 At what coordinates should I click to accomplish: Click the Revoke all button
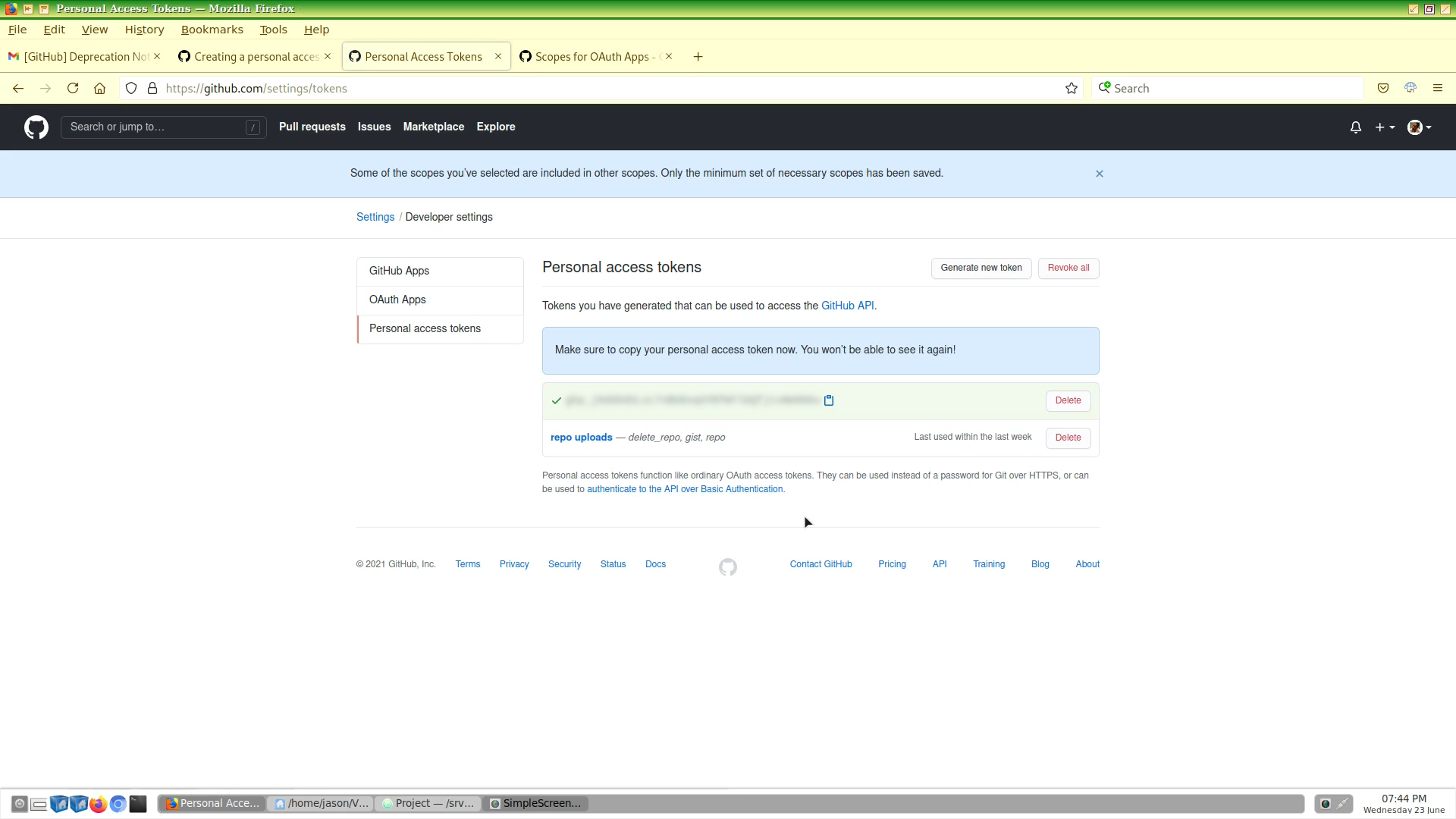(x=1068, y=268)
